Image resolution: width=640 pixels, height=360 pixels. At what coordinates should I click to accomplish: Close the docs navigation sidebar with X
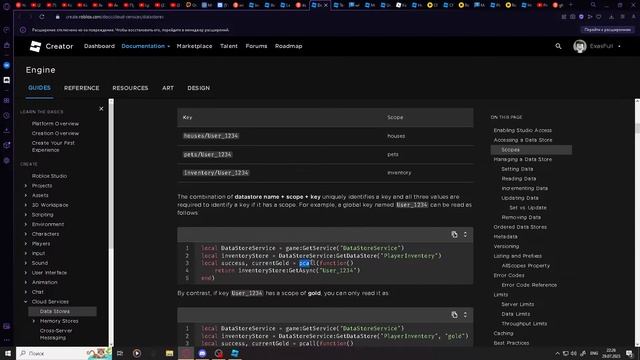[x=101, y=109]
